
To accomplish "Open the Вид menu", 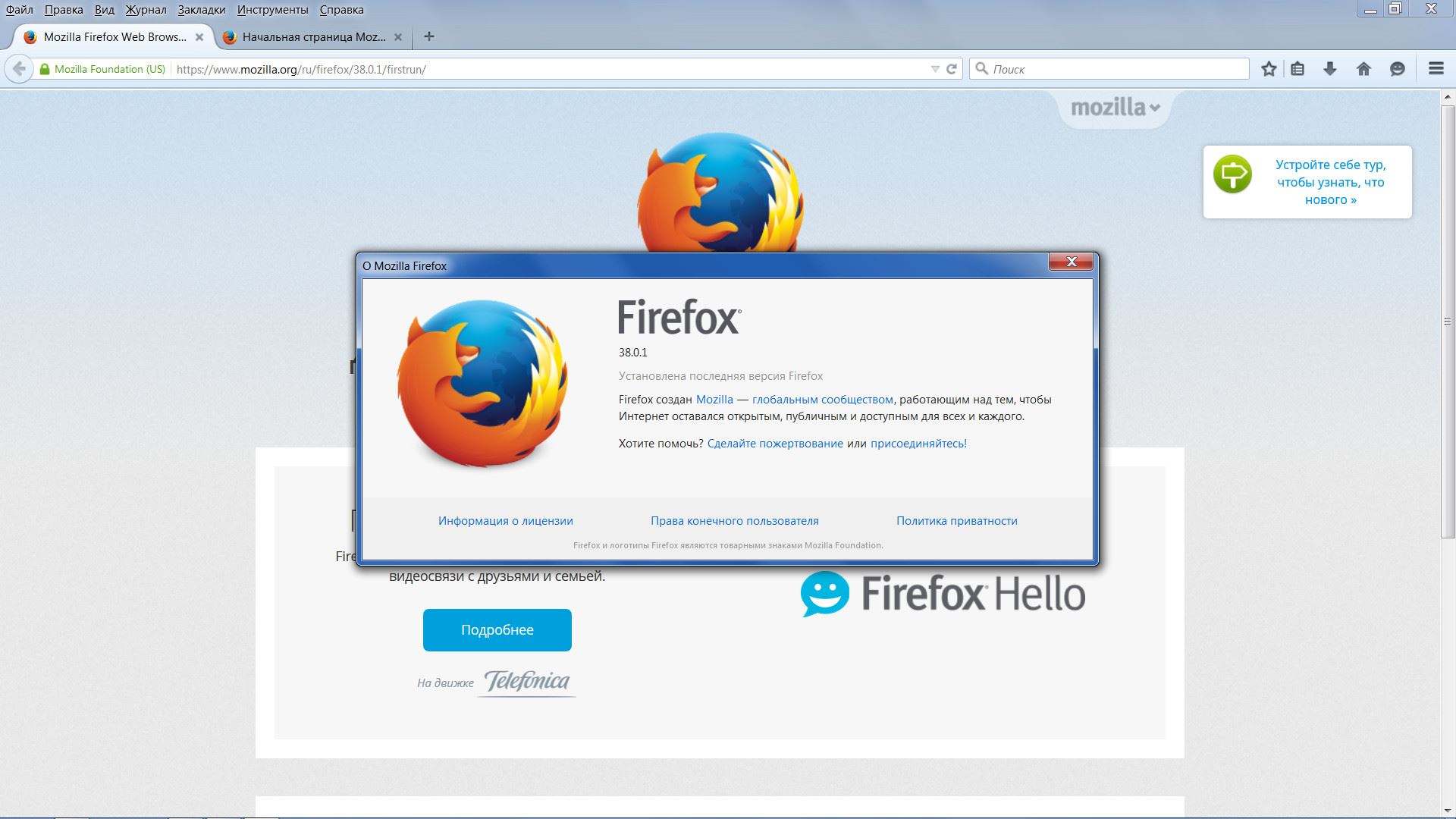I will pyautogui.click(x=104, y=10).
